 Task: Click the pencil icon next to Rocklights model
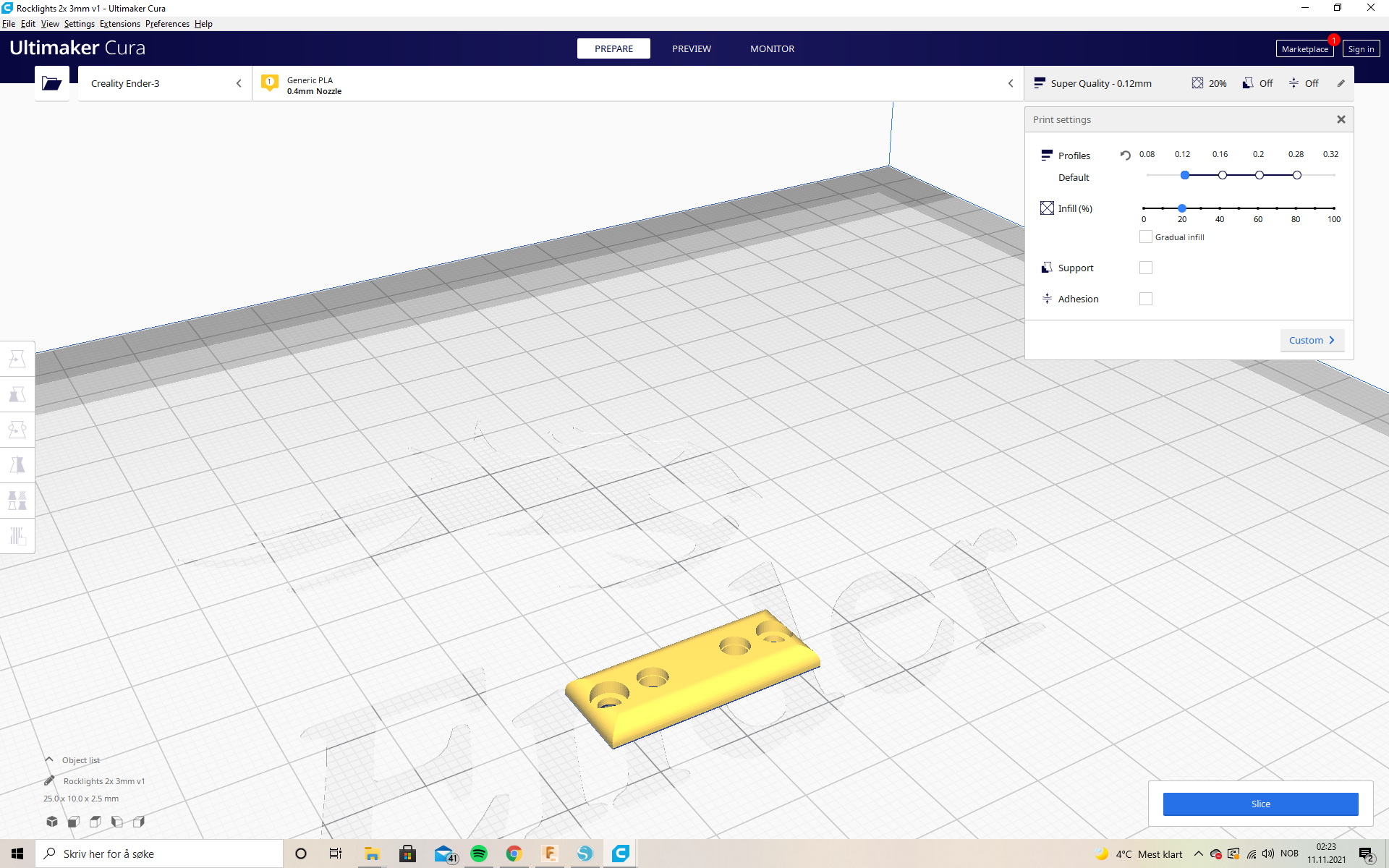[x=49, y=780]
